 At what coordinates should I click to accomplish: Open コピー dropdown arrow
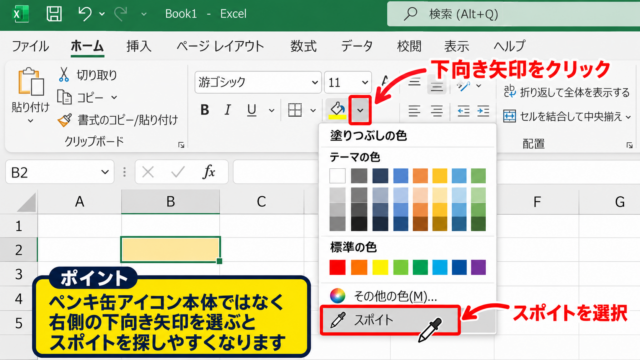(114, 97)
